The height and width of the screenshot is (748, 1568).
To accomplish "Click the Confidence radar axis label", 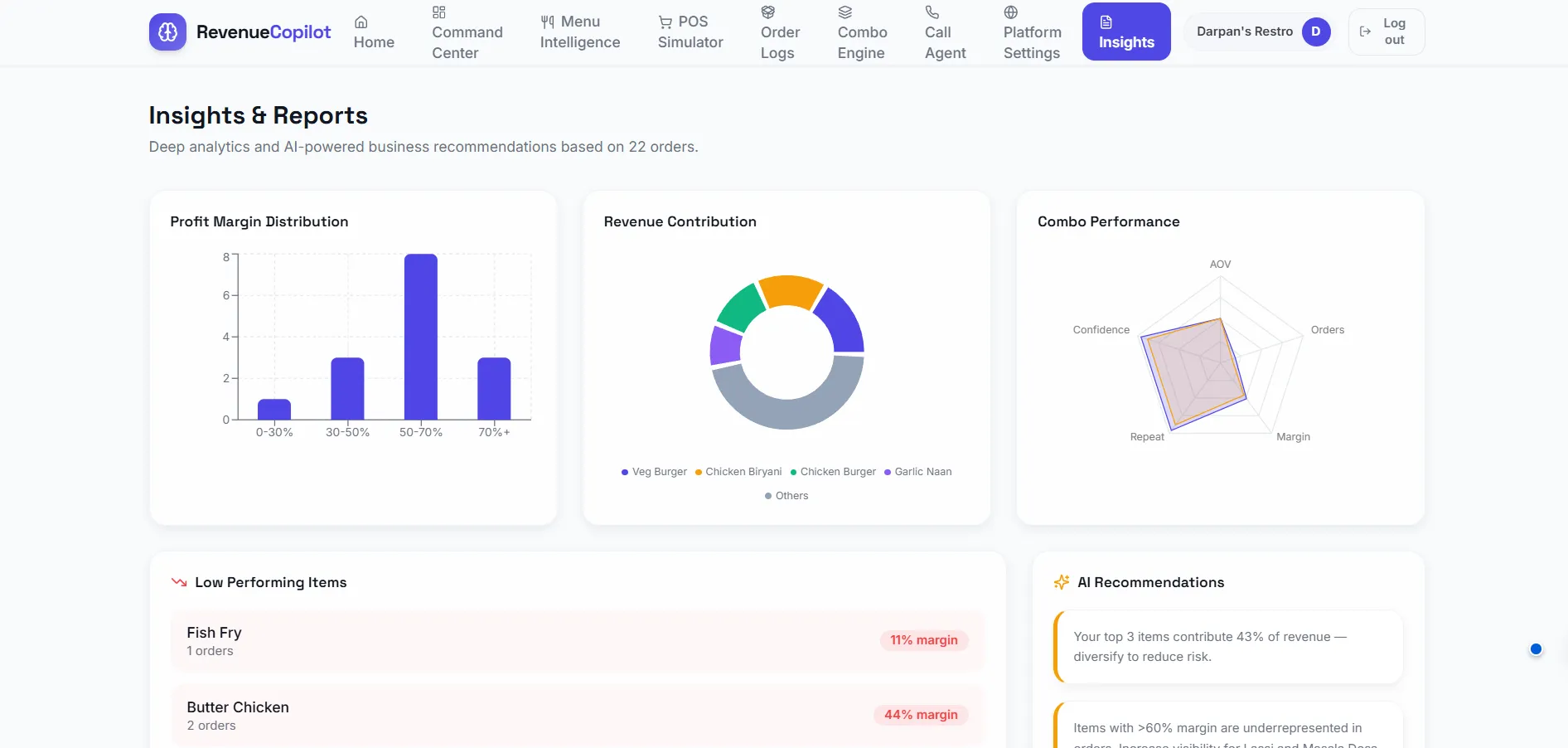I will [x=1101, y=330].
